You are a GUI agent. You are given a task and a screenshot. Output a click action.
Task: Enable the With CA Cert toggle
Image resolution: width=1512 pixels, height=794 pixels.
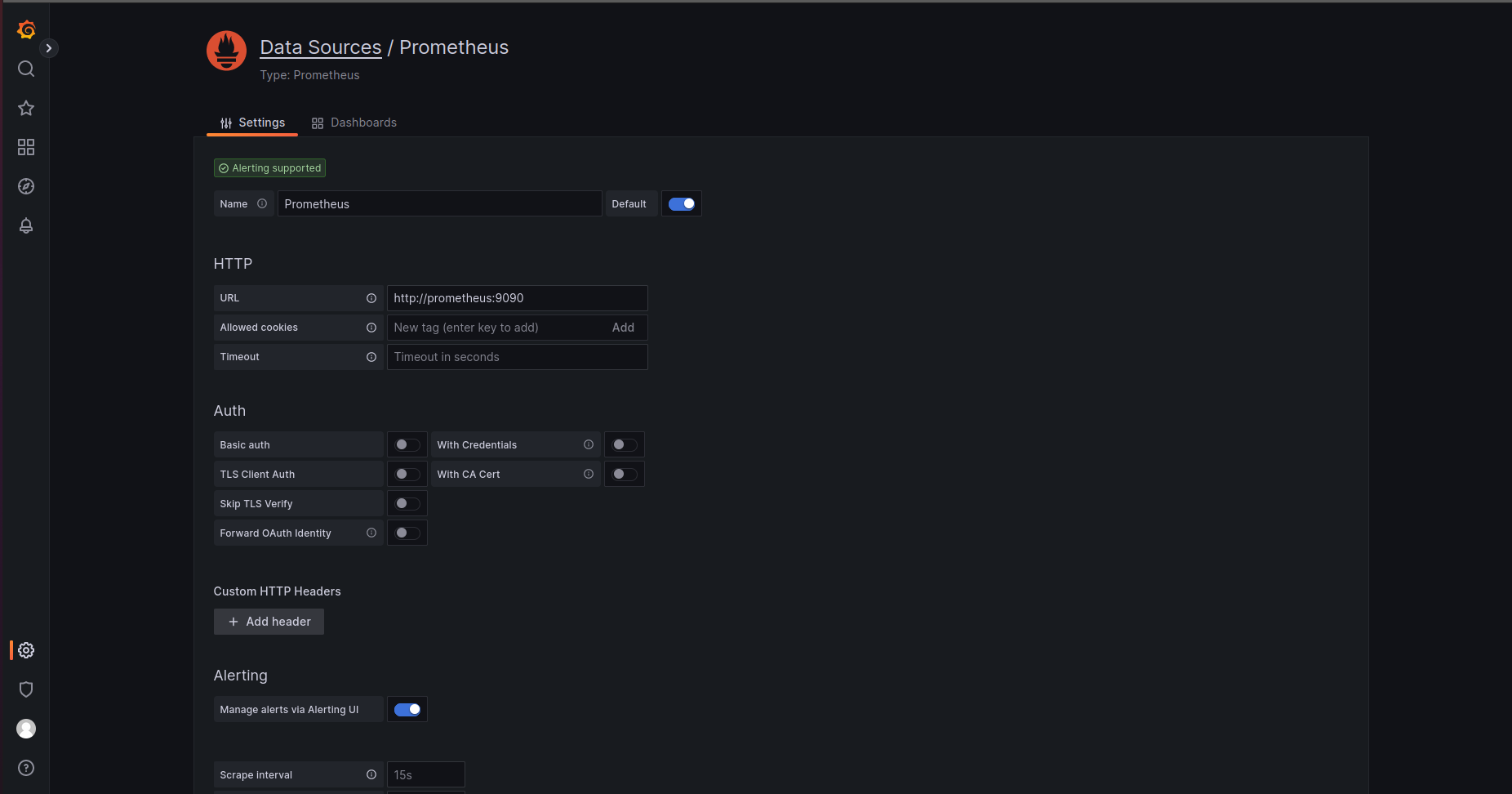coord(625,475)
